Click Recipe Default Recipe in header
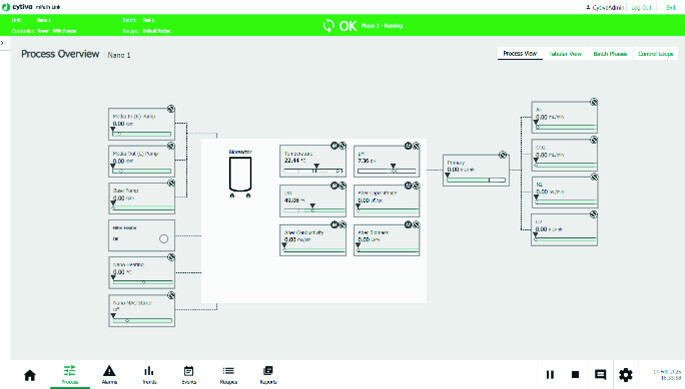The height and width of the screenshot is (389, 685). (147, 31)
